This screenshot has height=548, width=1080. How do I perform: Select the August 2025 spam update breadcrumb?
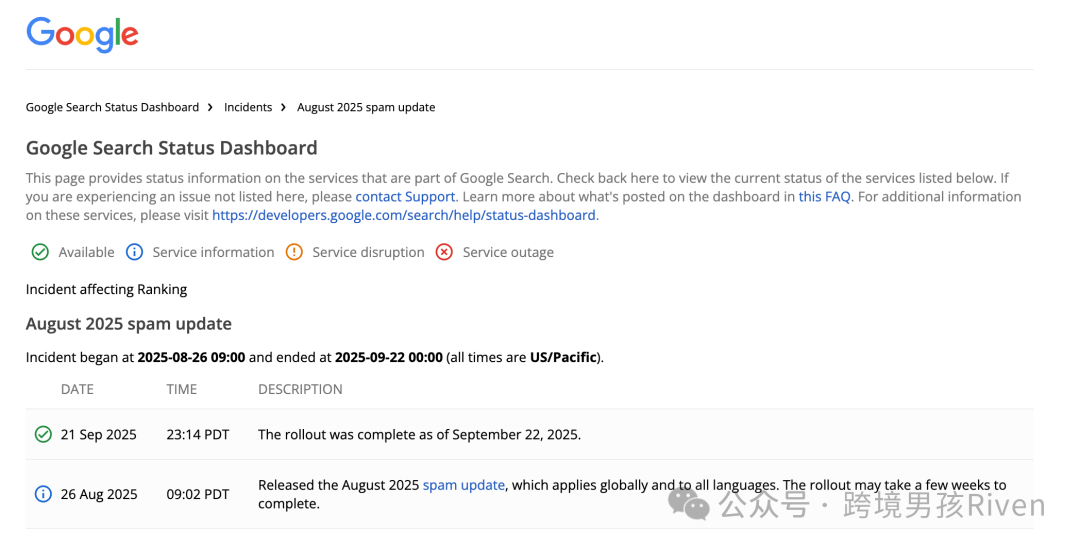[366, 107]
